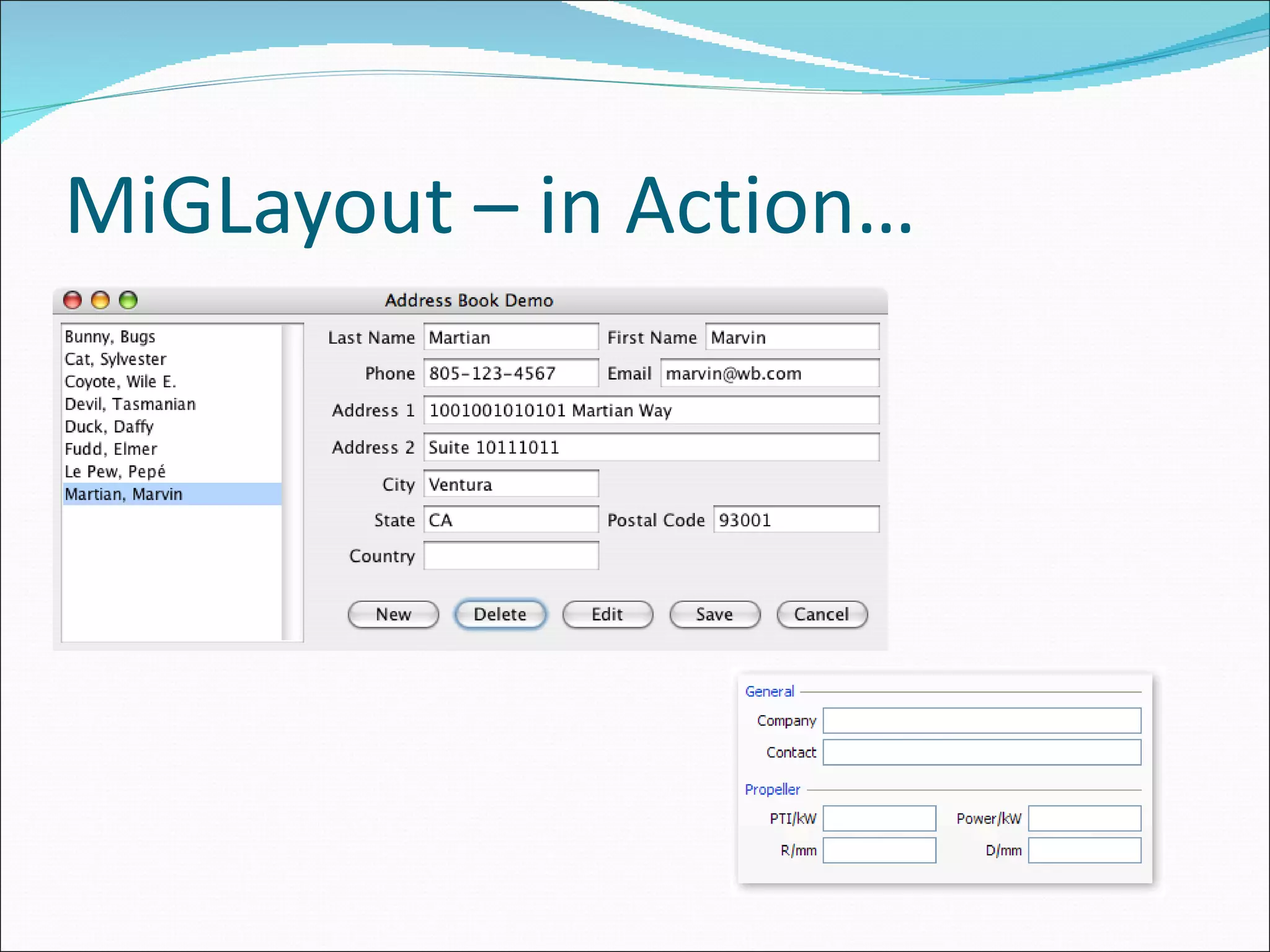Select Martian, Marvin highlighted entry
The height and width of the screenshot is (952, 1270).
click(172, 494)
